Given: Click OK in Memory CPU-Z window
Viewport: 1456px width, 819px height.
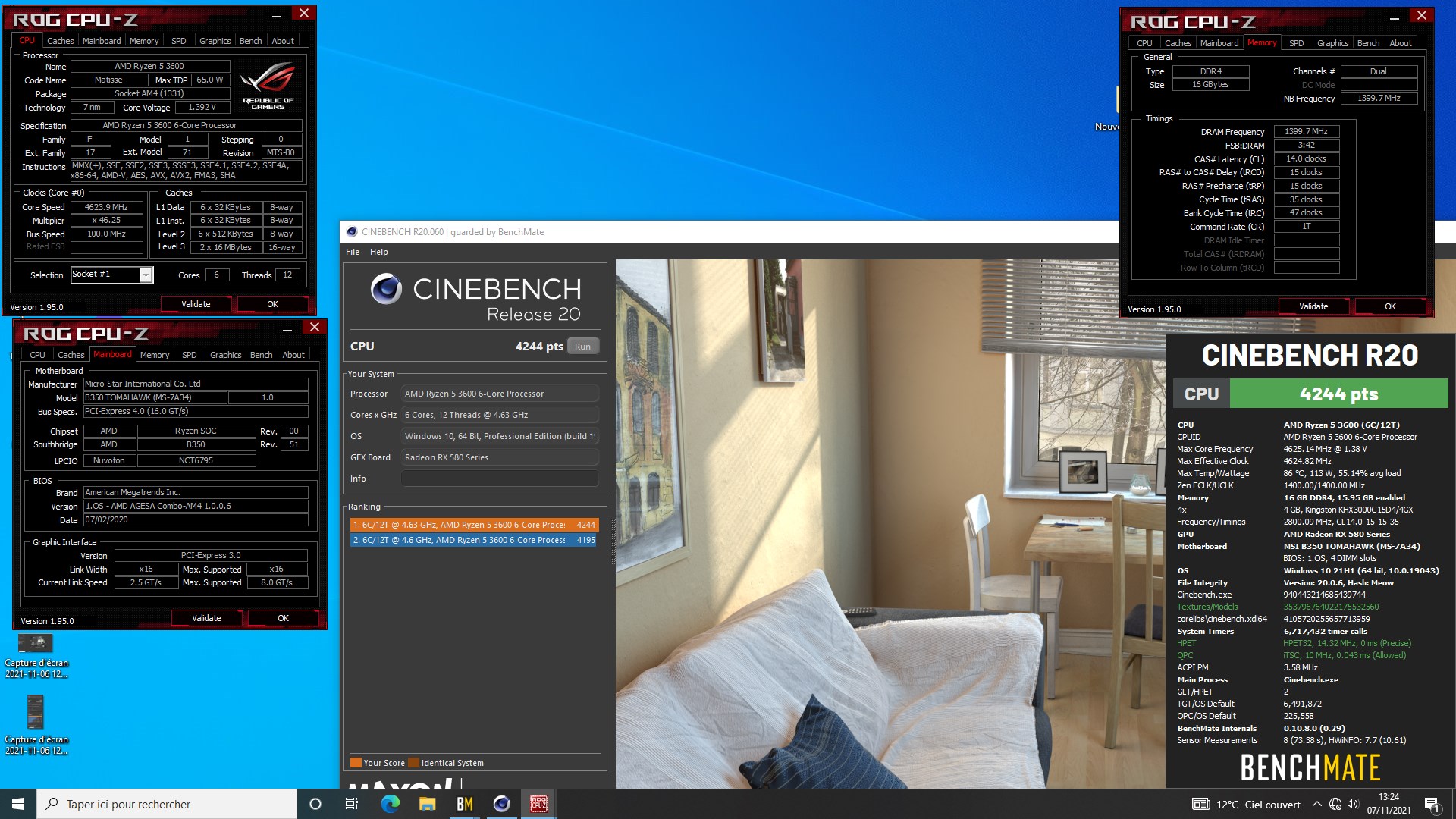Looking at the screenshot, I should 1391,306.
